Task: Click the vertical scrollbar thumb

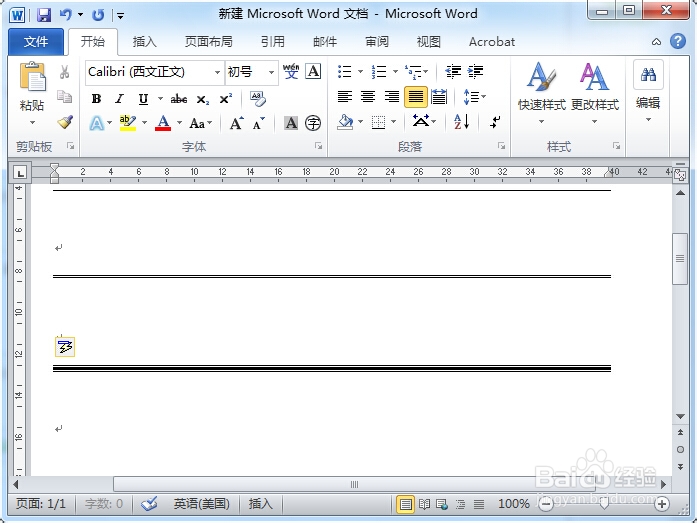Action: point(680,259)
